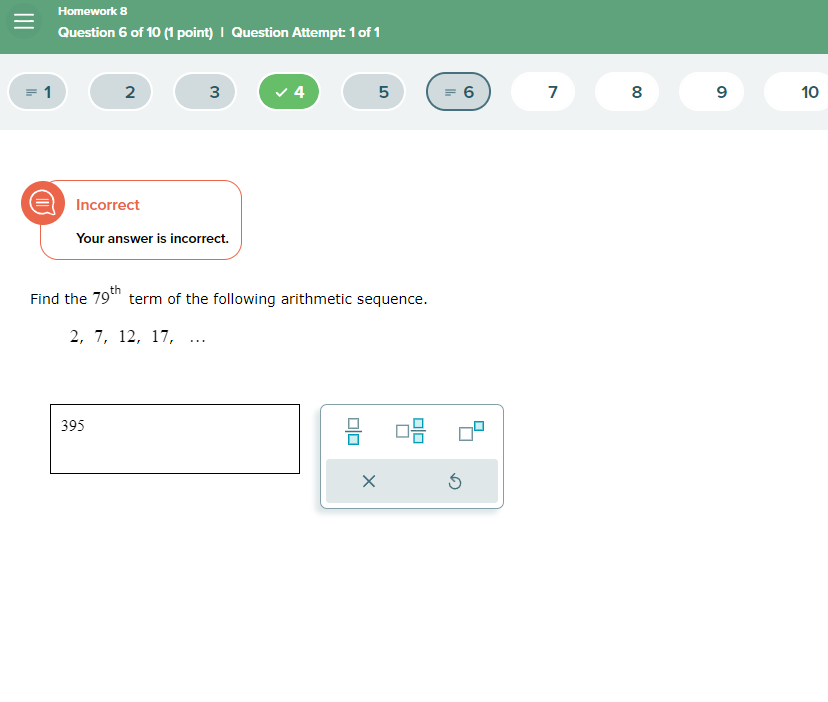Viewport: 828px width, 702px height.
Task: Open question 9
Action: pos(711,91)
